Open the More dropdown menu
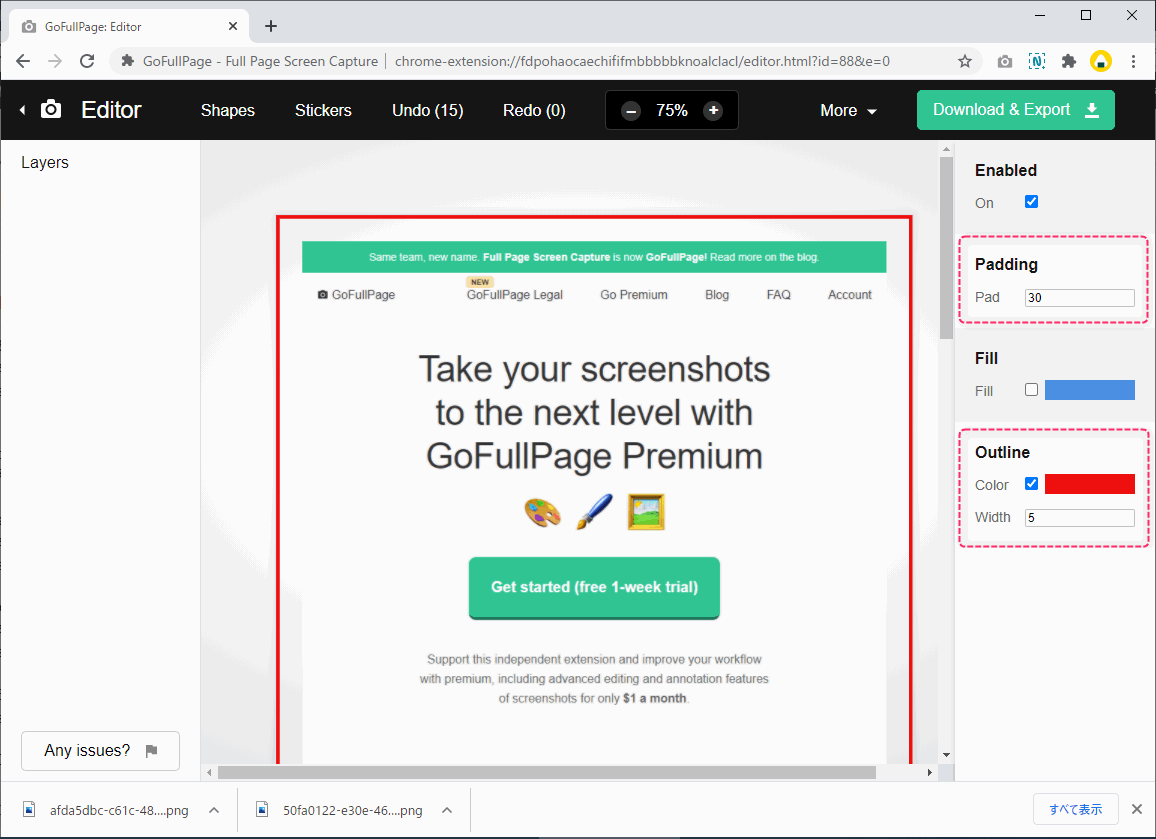Viewport: 1156px width, 839px height. pyautogui.click(x=849, y=111)
